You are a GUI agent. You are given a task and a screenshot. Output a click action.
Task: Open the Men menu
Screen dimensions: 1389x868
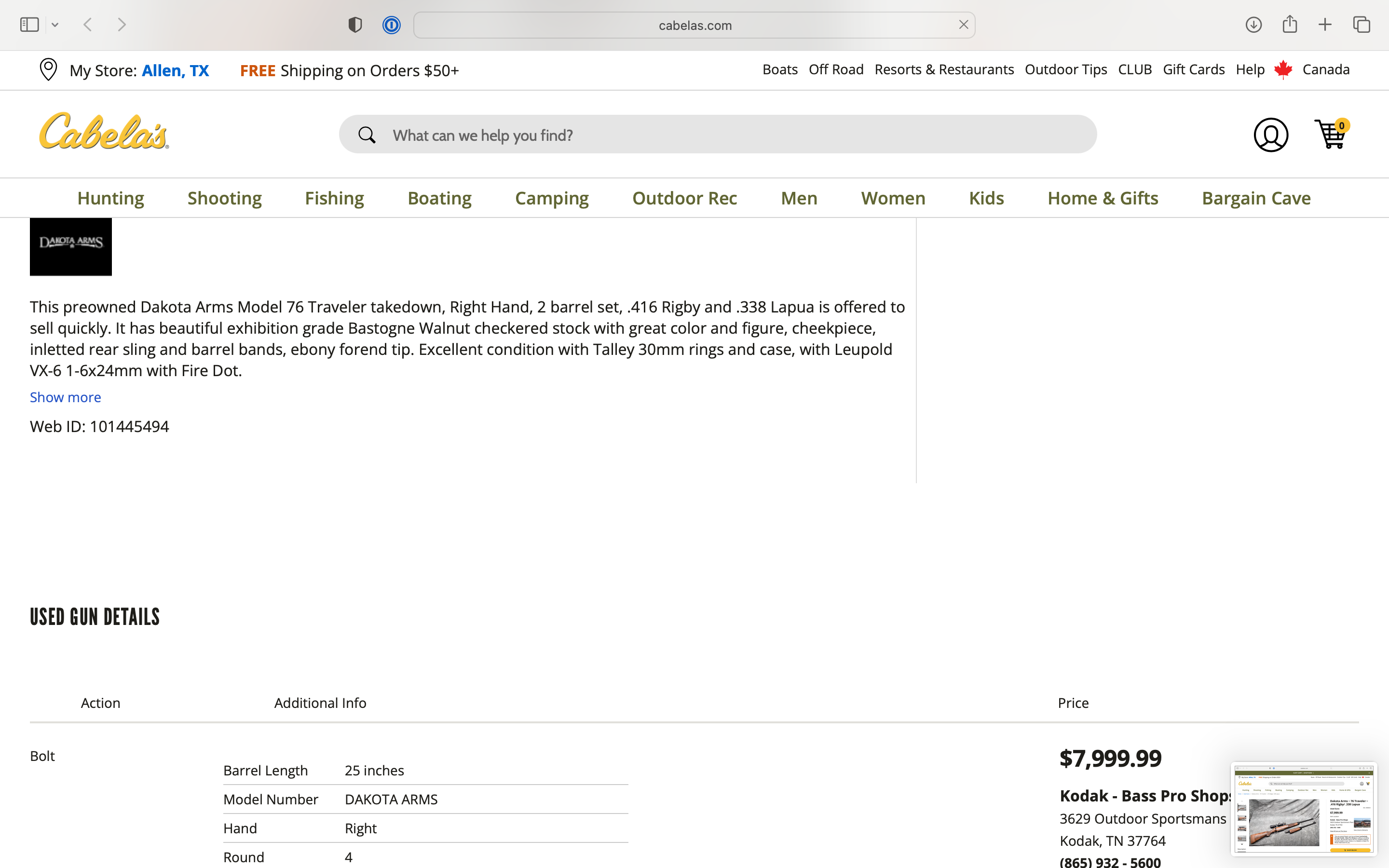[799, 198]
